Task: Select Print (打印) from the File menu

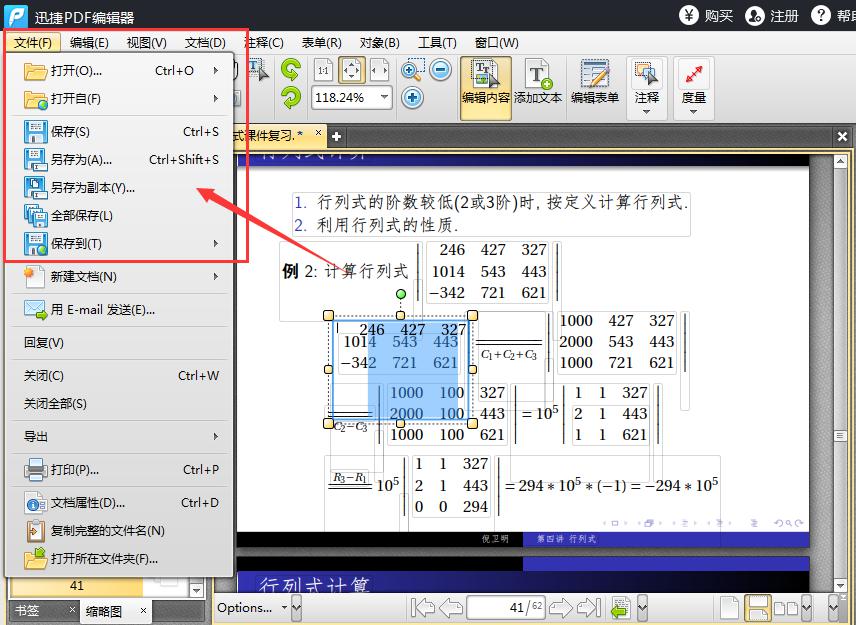Action: (x=74, y=469)
